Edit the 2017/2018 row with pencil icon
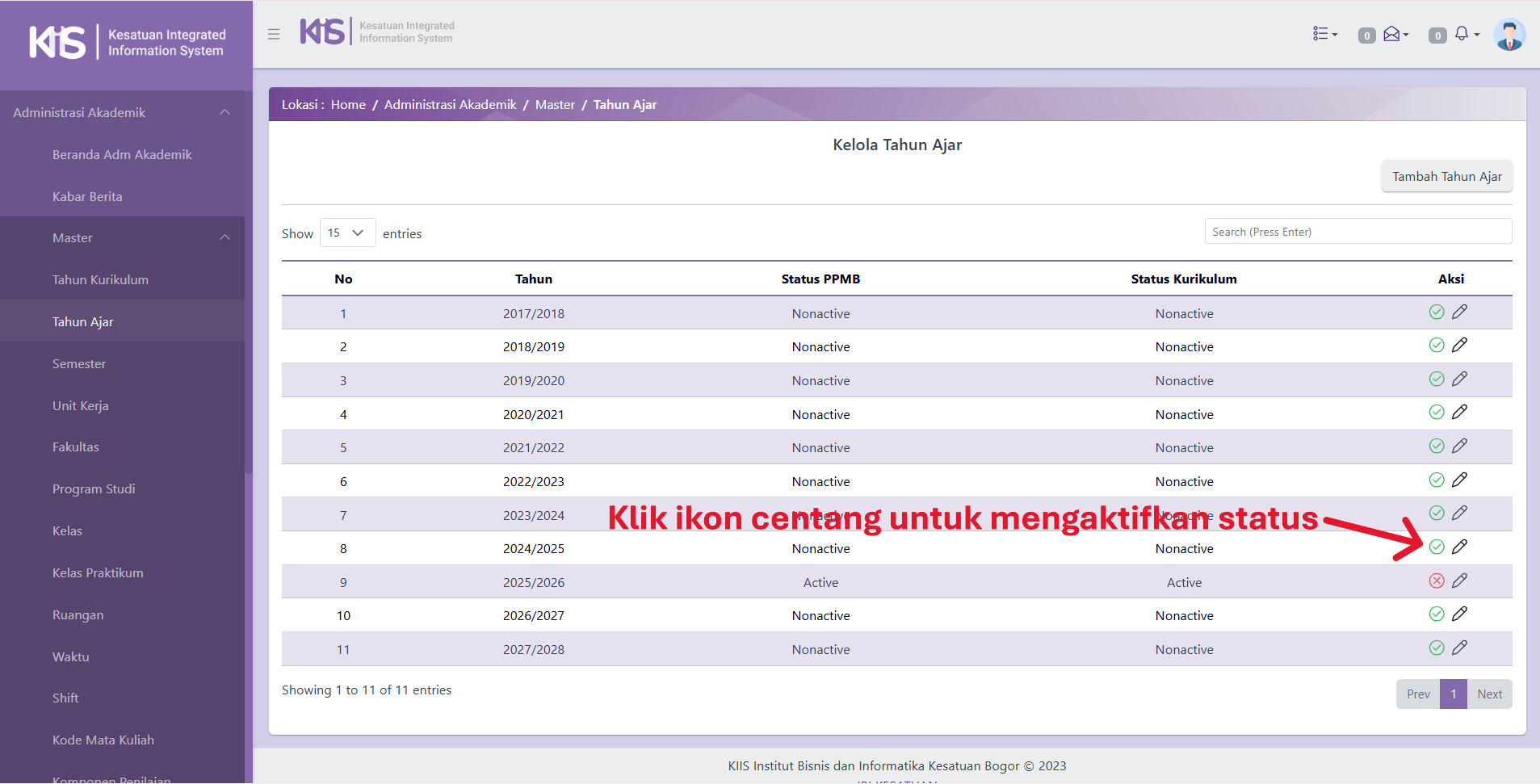Viewport: 1540px width, 784px height. [x=1459, y=312]
